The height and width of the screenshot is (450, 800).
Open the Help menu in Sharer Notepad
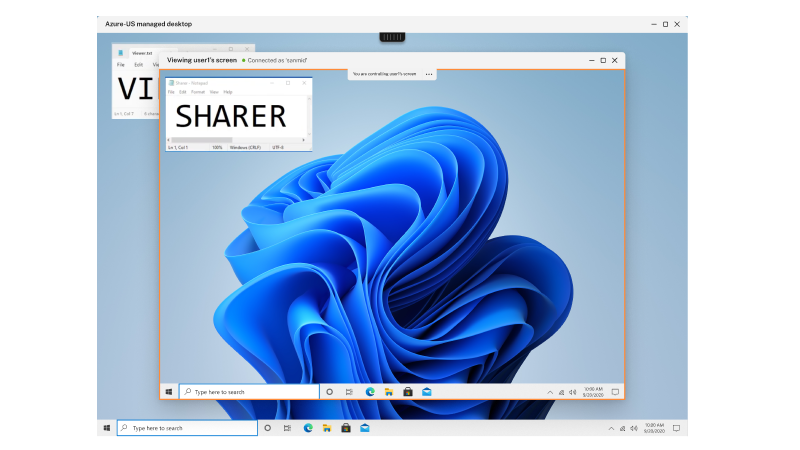tap(228, 92)
